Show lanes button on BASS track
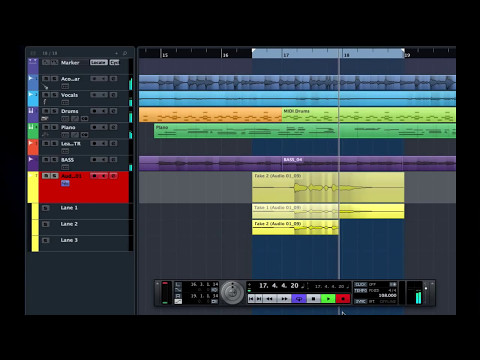The width and height of the screenshot is (480, 360). click(x=65, y=167)
